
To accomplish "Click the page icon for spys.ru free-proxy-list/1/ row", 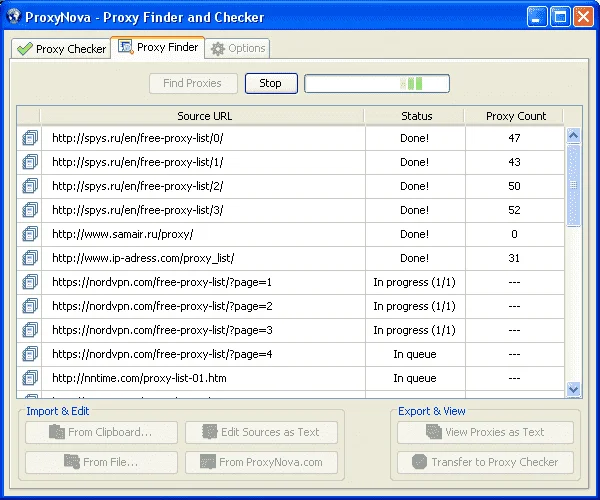I will (30, 162).
